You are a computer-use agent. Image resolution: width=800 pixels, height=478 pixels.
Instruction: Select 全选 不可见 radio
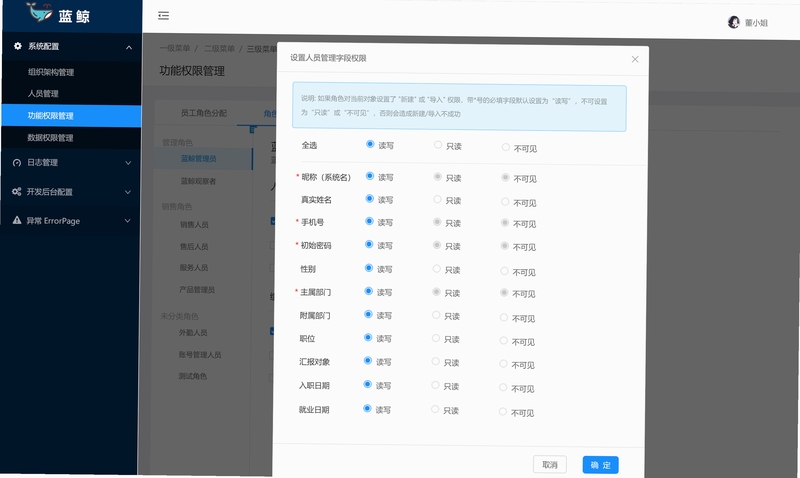coord(506,147)
